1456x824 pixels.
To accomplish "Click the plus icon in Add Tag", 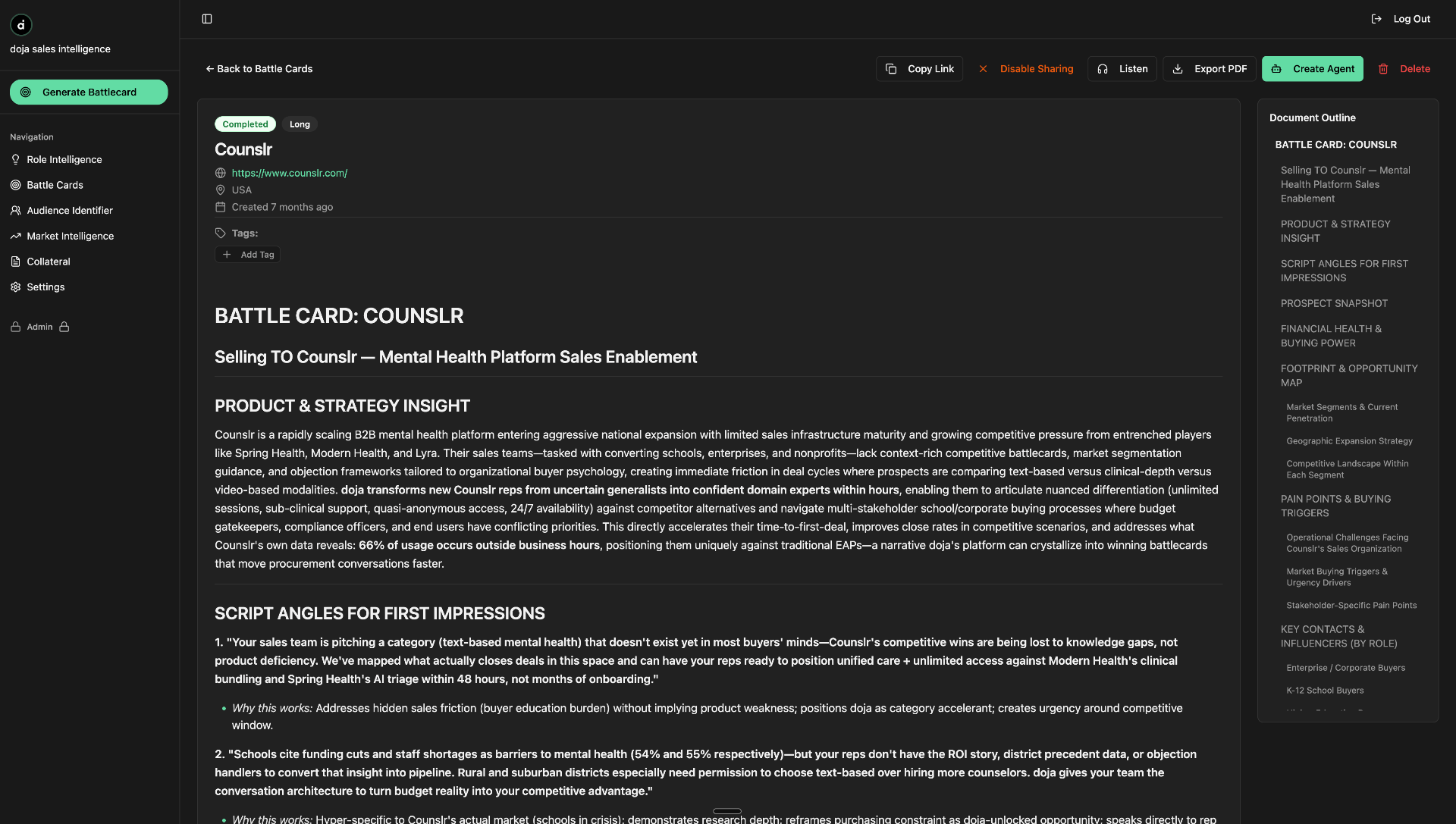I will [x=227, y=255].
